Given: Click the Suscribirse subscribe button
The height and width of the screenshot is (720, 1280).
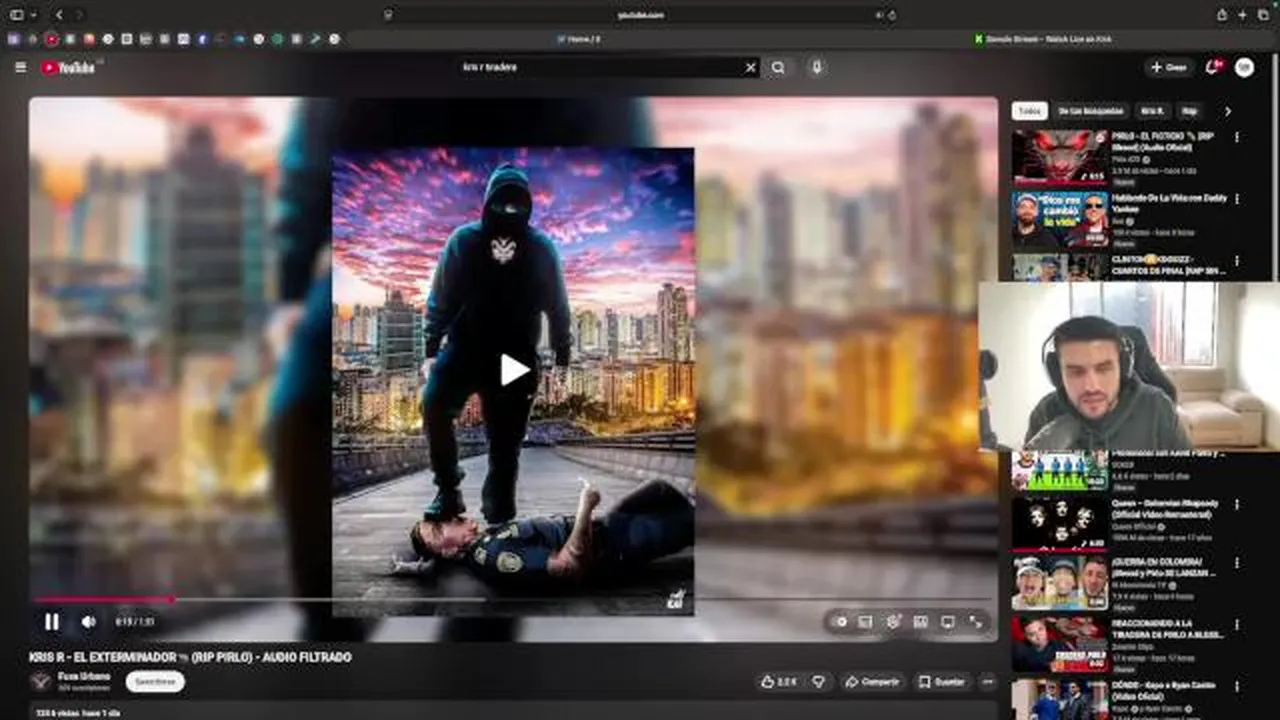Looking at the screenshot, I should 155,681.
